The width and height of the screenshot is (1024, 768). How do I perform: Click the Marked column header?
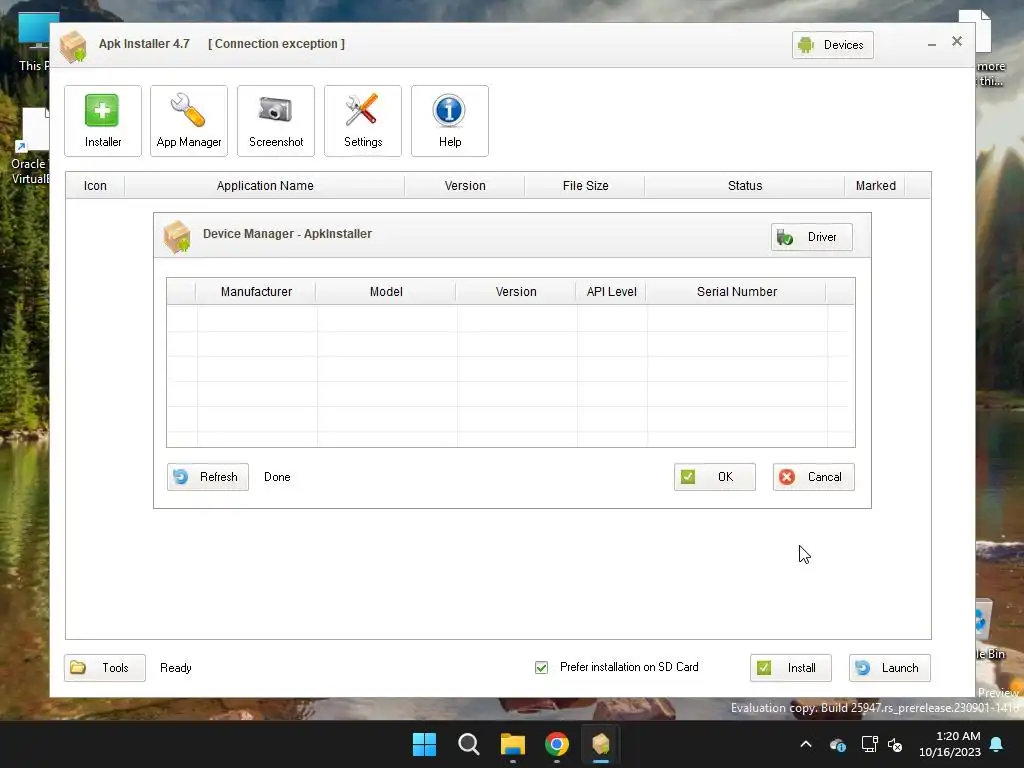click(875, 185)
